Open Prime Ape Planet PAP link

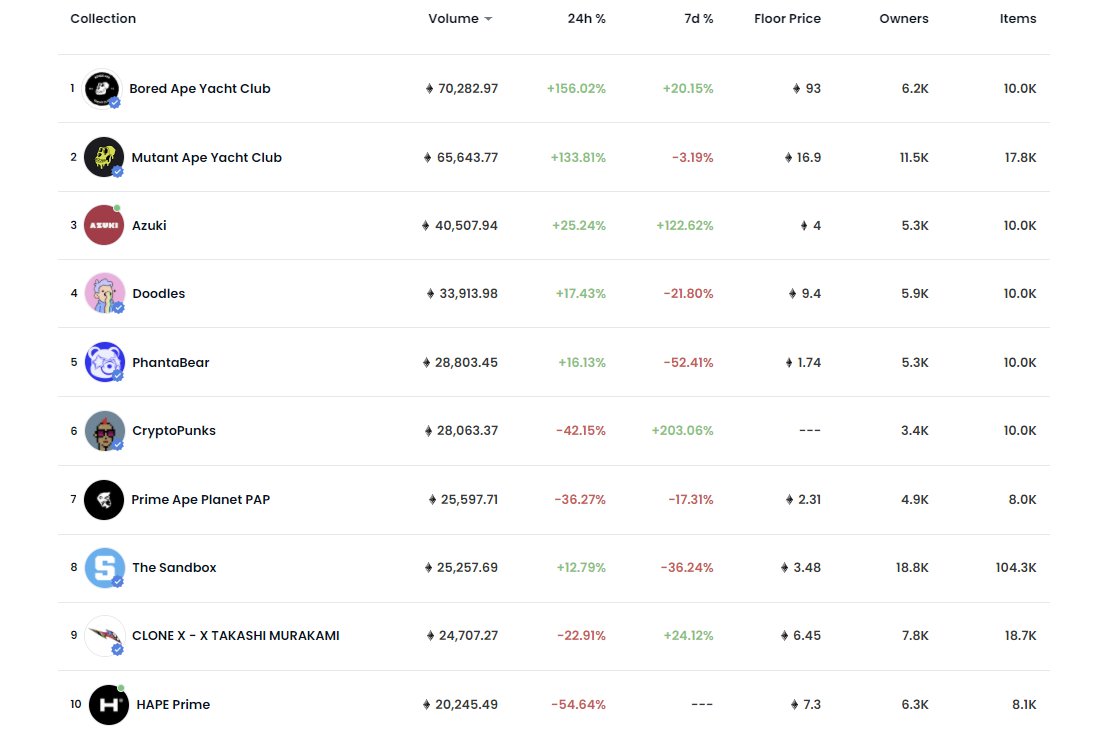pos(201,500)
